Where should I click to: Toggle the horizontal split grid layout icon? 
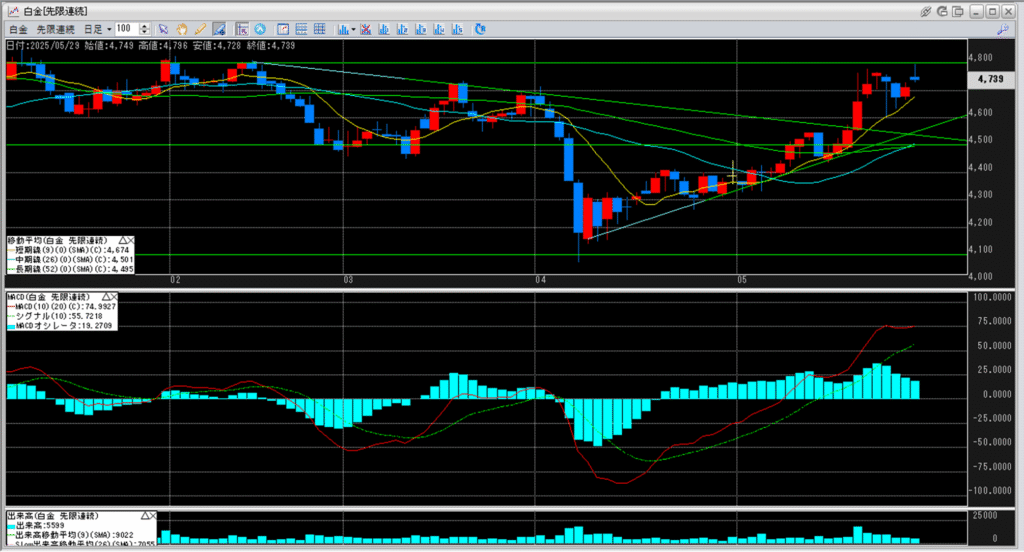(x=301, y=29)
